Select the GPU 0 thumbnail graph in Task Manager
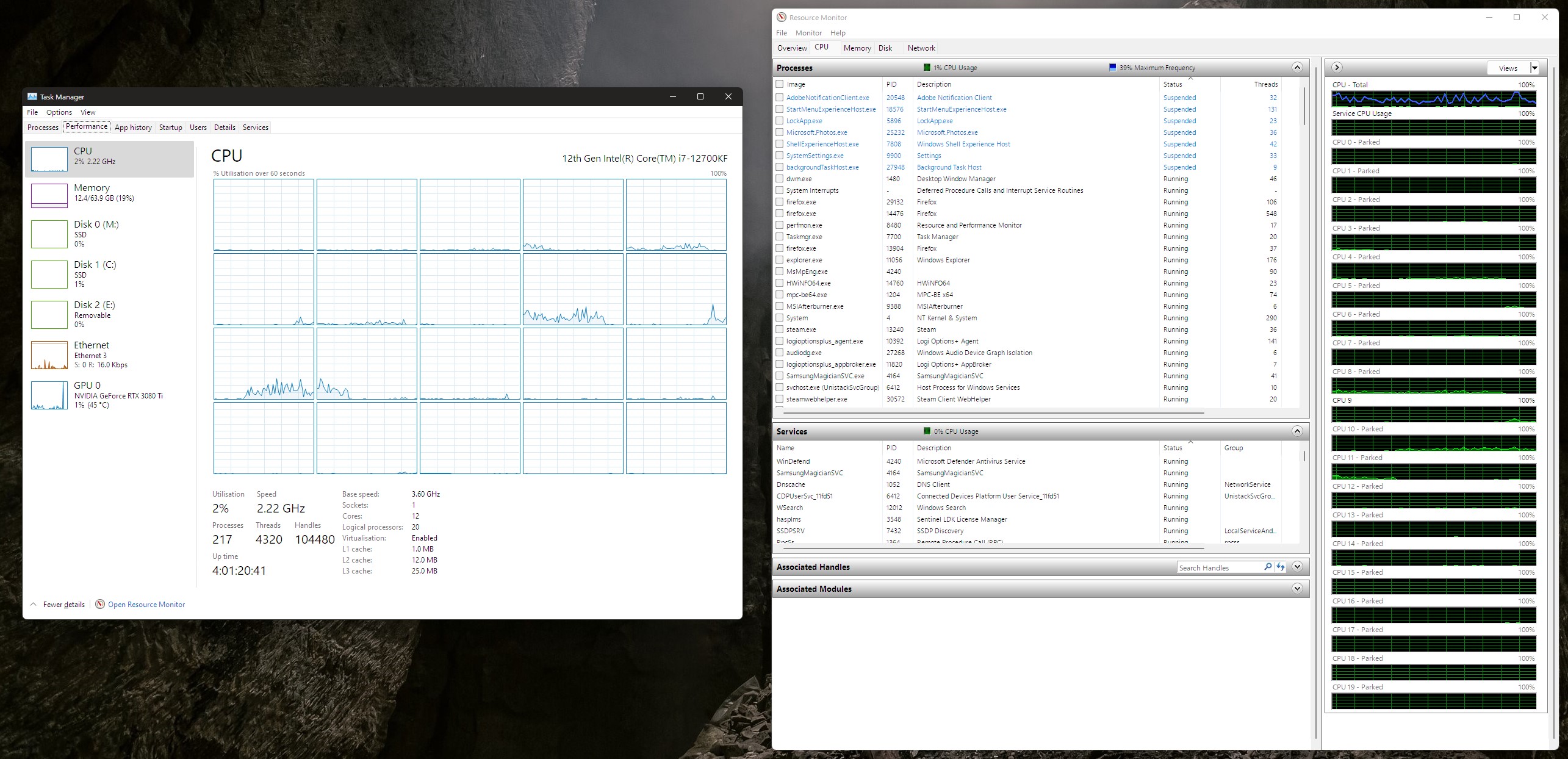The width and height of the screenshot is (1568, 759). pyautogui.click(x=49, y=395)
